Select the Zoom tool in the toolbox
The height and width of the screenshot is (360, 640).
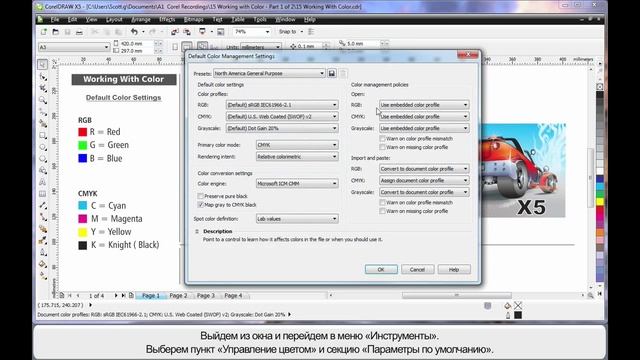click(x=42, y=100)
